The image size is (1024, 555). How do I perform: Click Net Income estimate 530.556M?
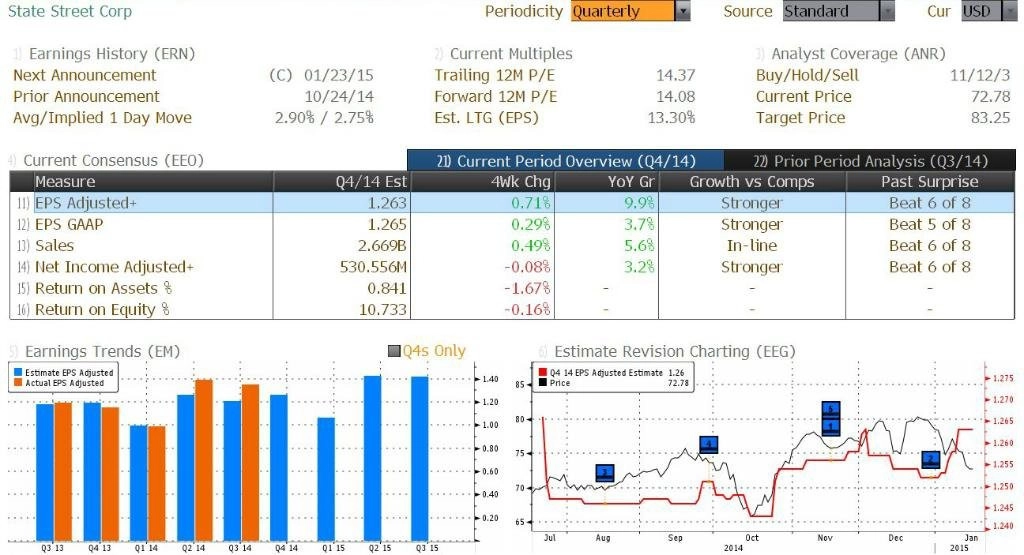pos(373,266)
